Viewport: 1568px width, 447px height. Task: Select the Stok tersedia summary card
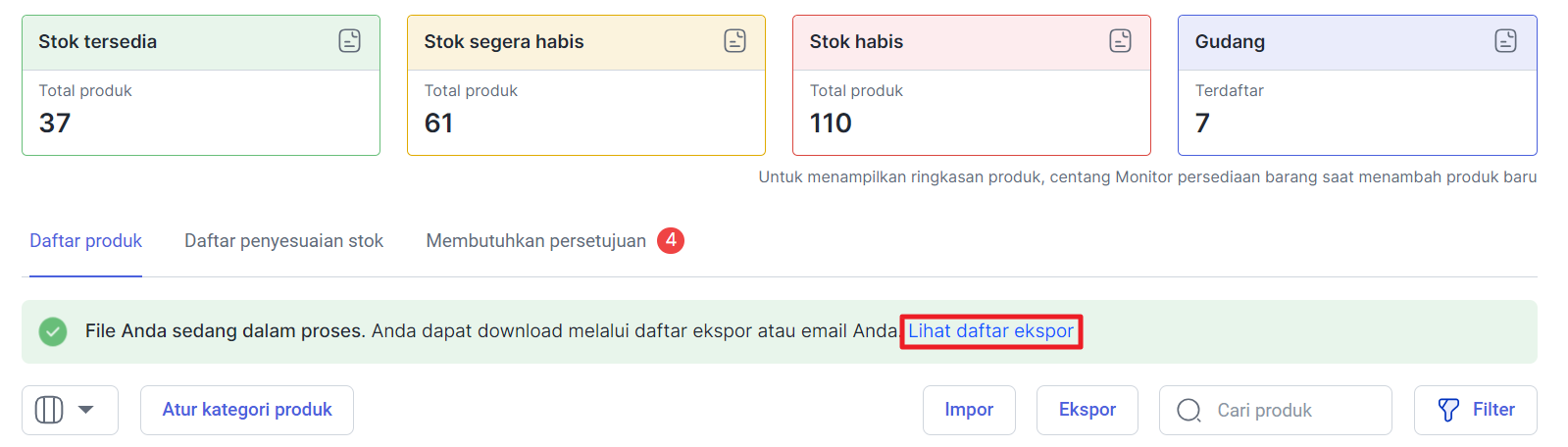[200, 108]
